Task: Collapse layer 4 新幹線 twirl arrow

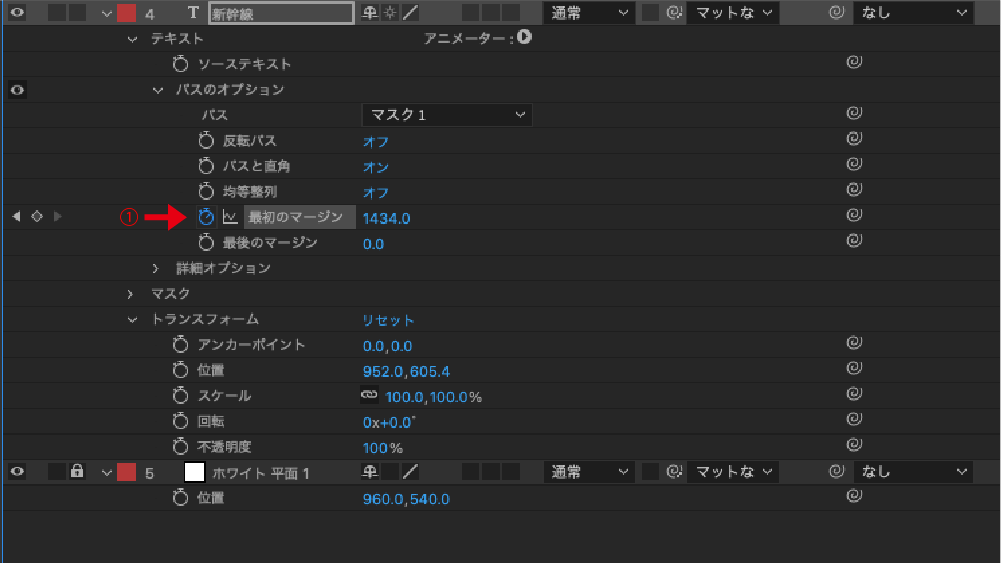Action: pyautogui.click(x=107, y=13)
